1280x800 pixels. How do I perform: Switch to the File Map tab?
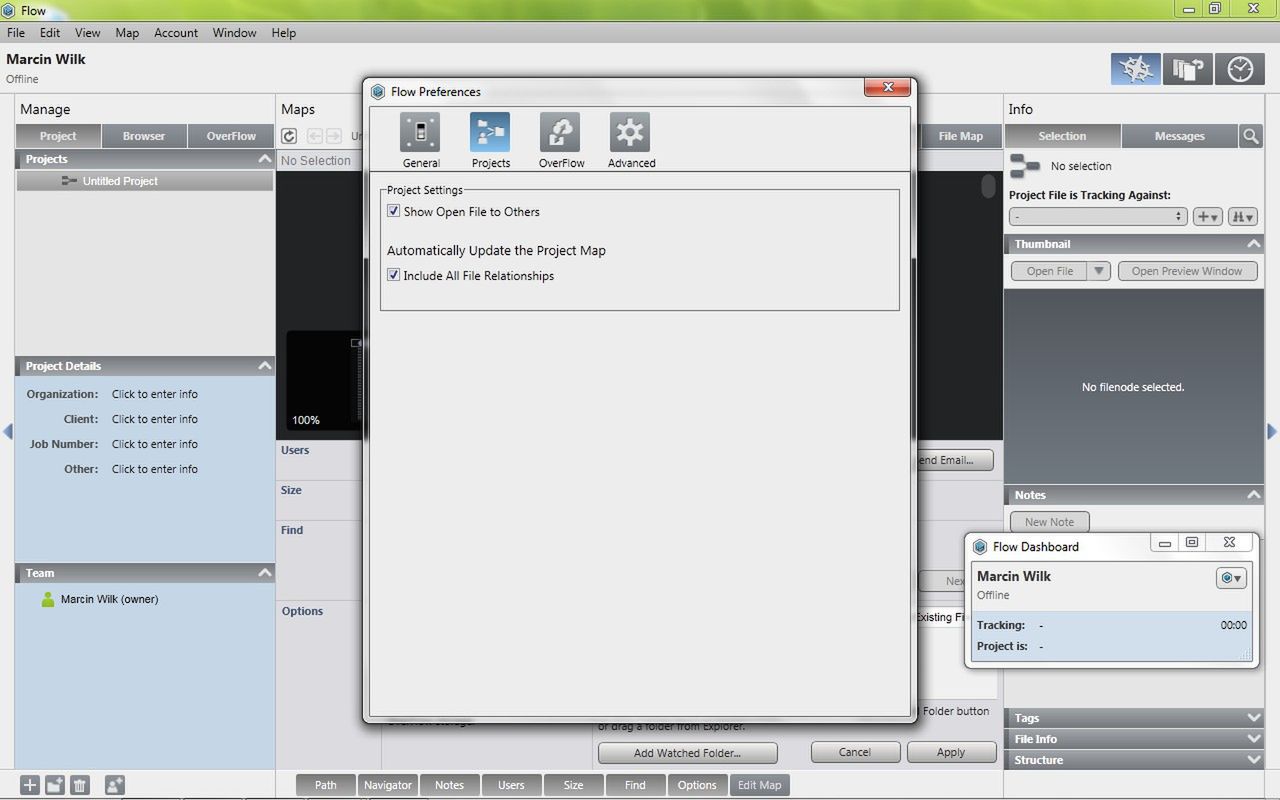(960, 136)
